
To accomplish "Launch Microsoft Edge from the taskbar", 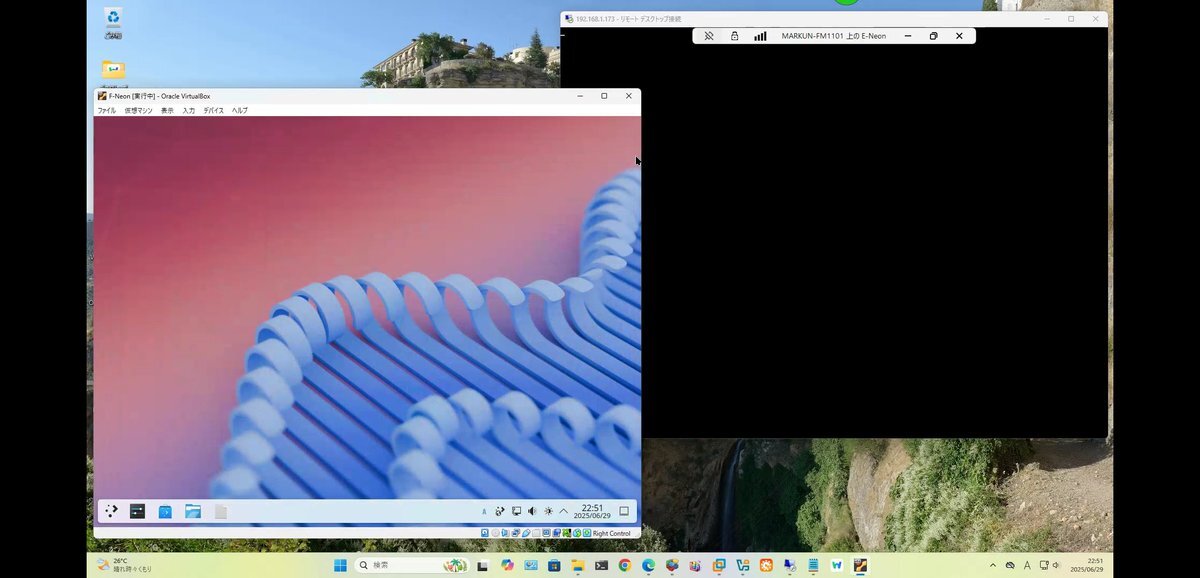I will pyautogui.click(x=649, y=565).
